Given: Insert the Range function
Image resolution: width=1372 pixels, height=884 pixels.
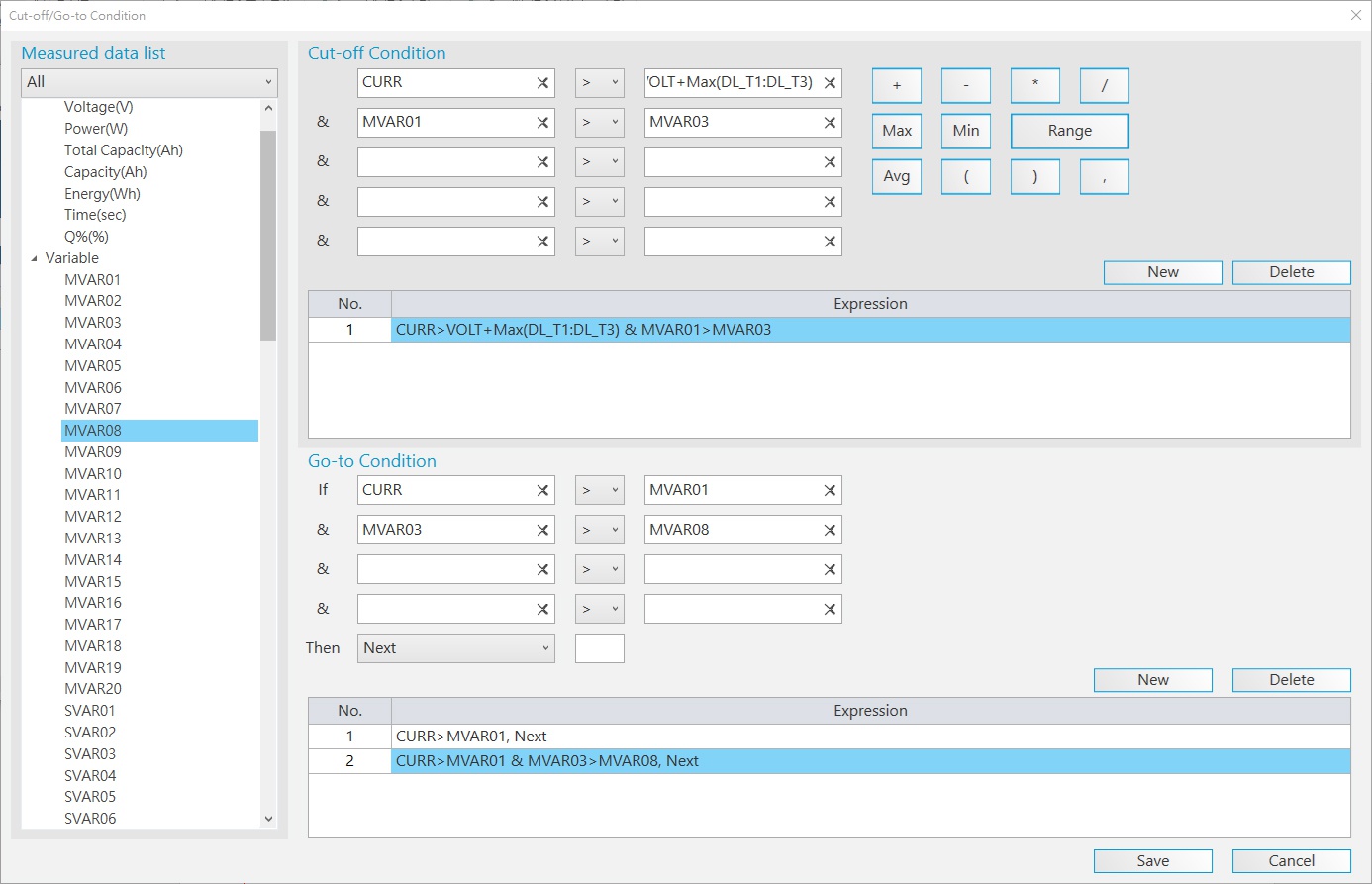Looking at the screenshot, I should coord(1069,131).
